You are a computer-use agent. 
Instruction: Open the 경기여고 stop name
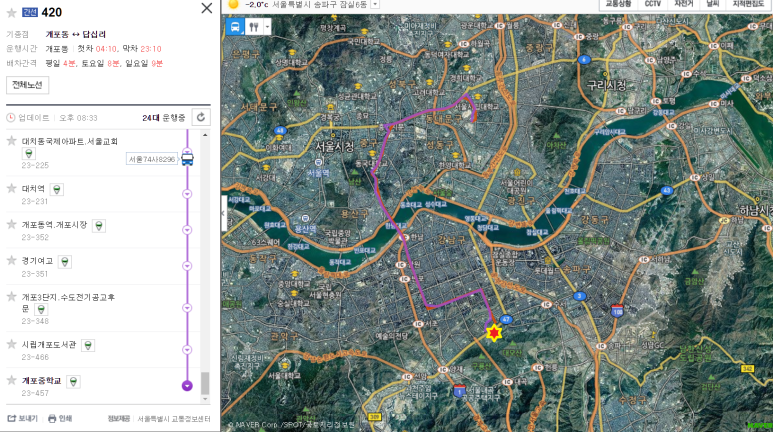tap(37, 261)
